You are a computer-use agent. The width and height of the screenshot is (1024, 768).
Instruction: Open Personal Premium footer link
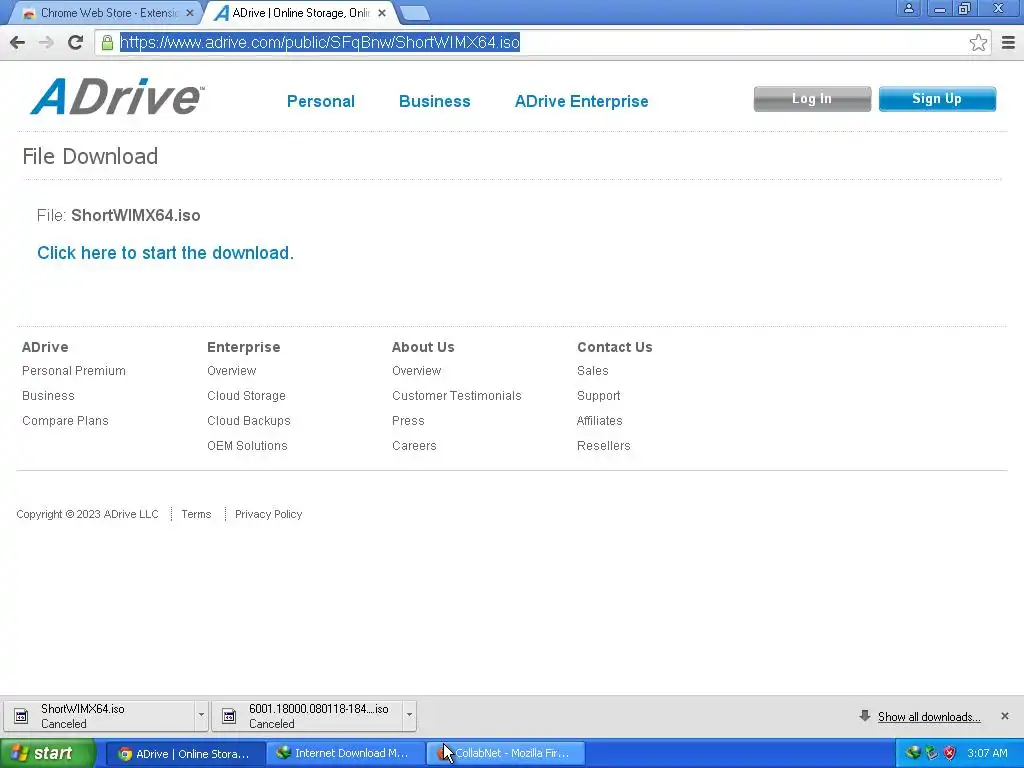pyautogui.click(x=74, y=371)
